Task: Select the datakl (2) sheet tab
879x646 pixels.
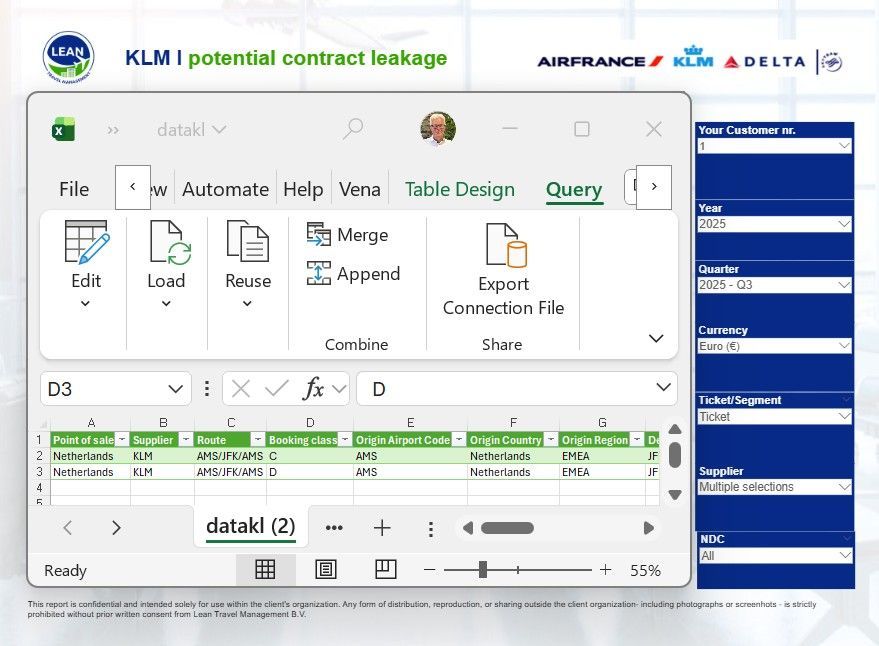Action: (x=251, y=526)
